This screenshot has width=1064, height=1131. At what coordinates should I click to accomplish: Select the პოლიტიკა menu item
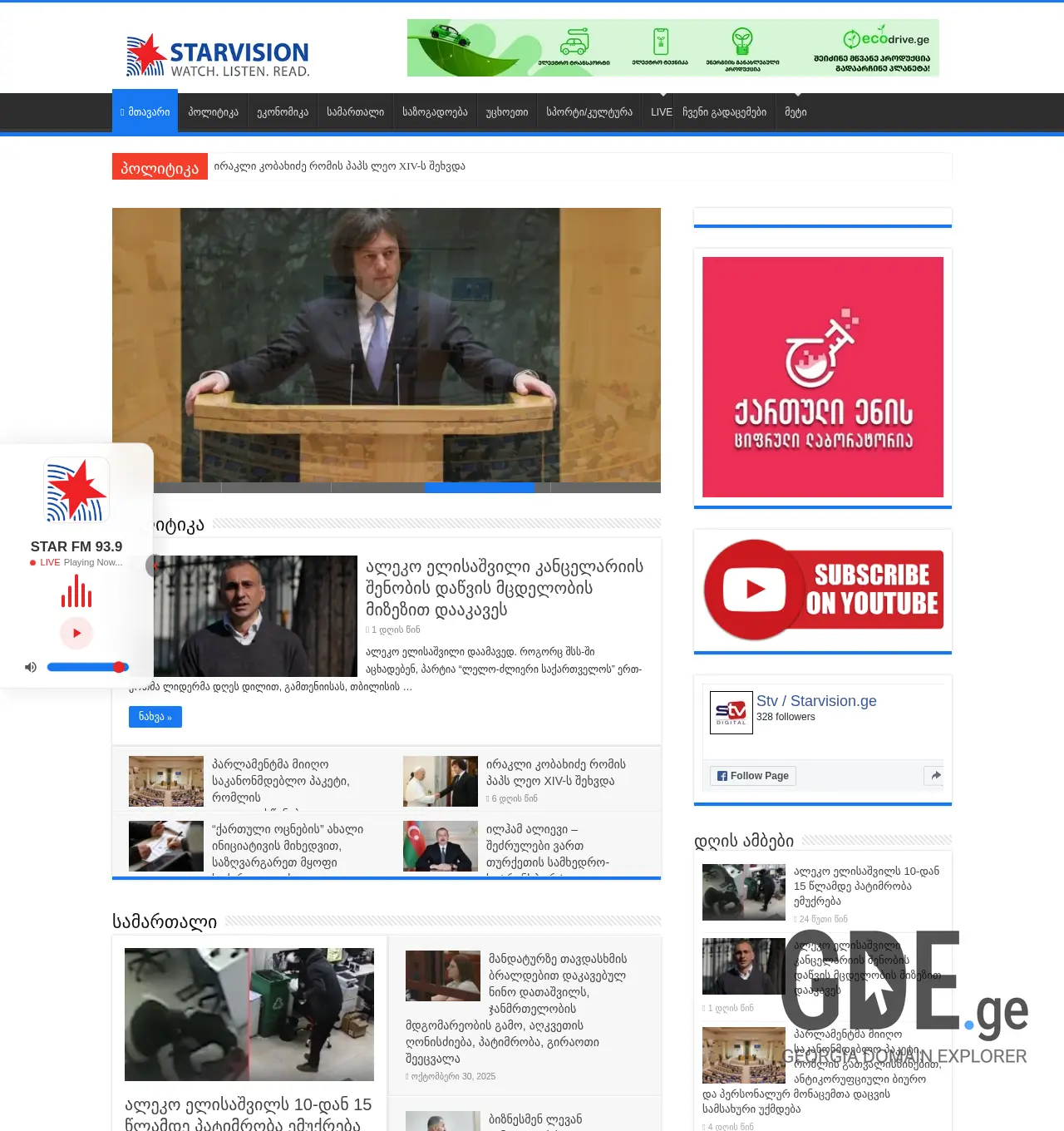[x=213, y=111]
